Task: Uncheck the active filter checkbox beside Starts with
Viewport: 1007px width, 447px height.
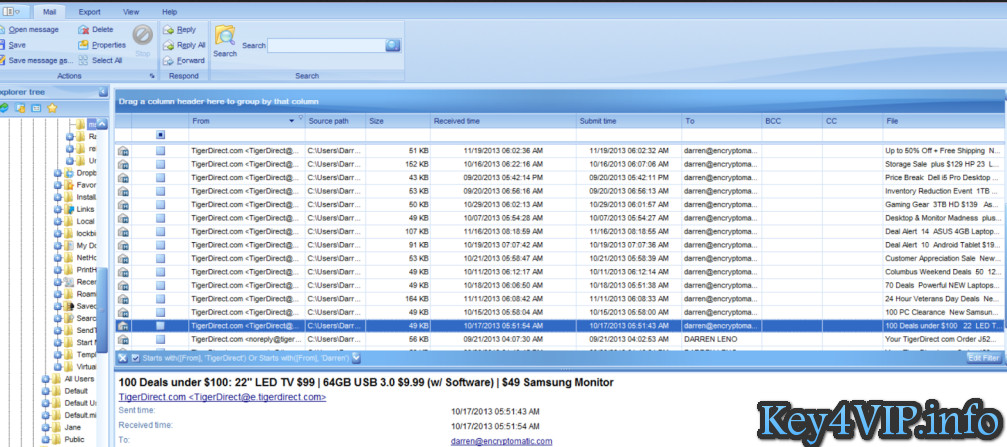Action: click(x=136, y=358)
